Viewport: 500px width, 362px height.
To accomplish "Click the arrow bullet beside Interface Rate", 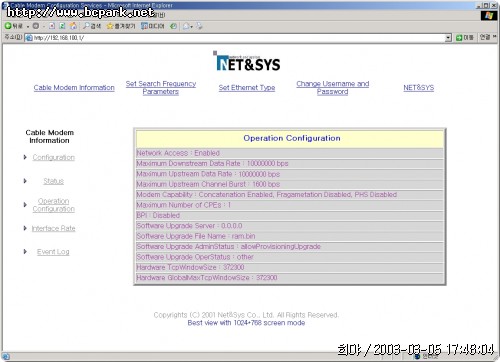I will click(25, 228).
